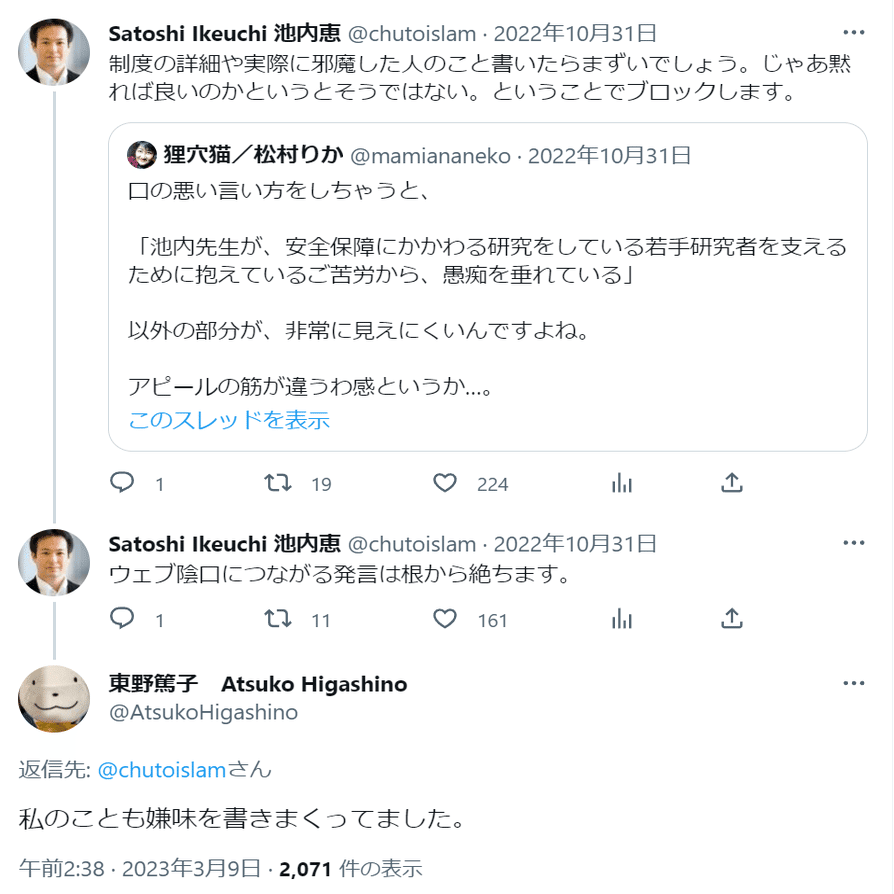The height and width of the screenshot is (894, 894).
Task: Open more options on second tweet
Action: (x=854, y=543)
